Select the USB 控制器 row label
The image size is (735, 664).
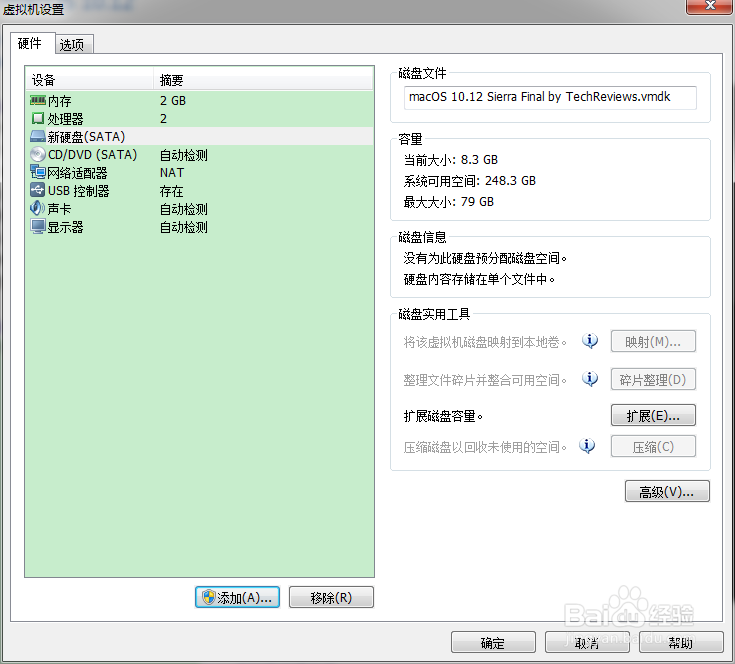(x=79, y=191)
